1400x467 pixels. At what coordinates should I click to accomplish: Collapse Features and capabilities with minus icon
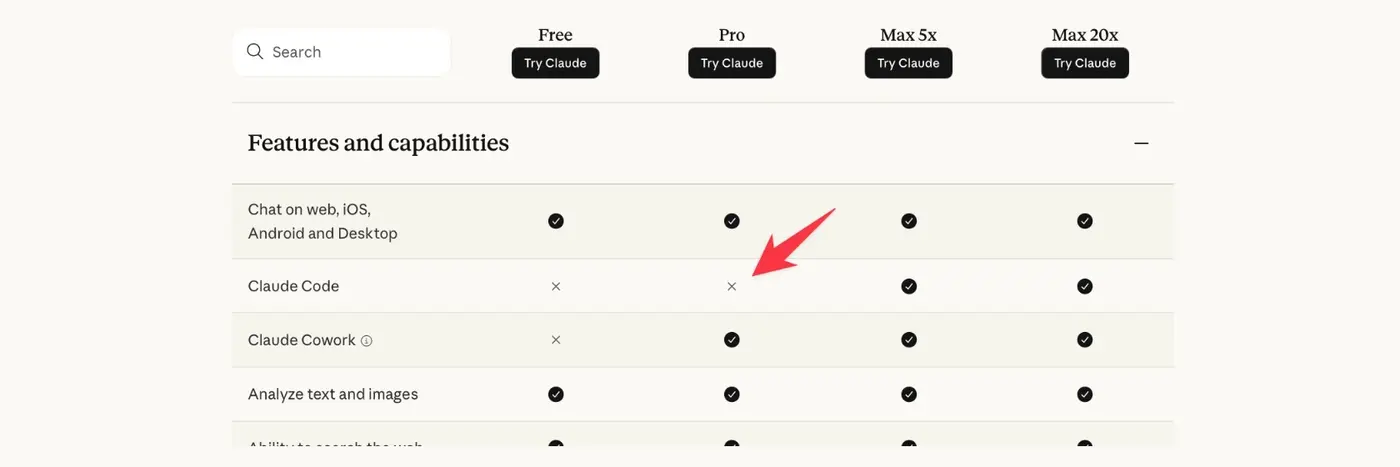point(1141,143)
